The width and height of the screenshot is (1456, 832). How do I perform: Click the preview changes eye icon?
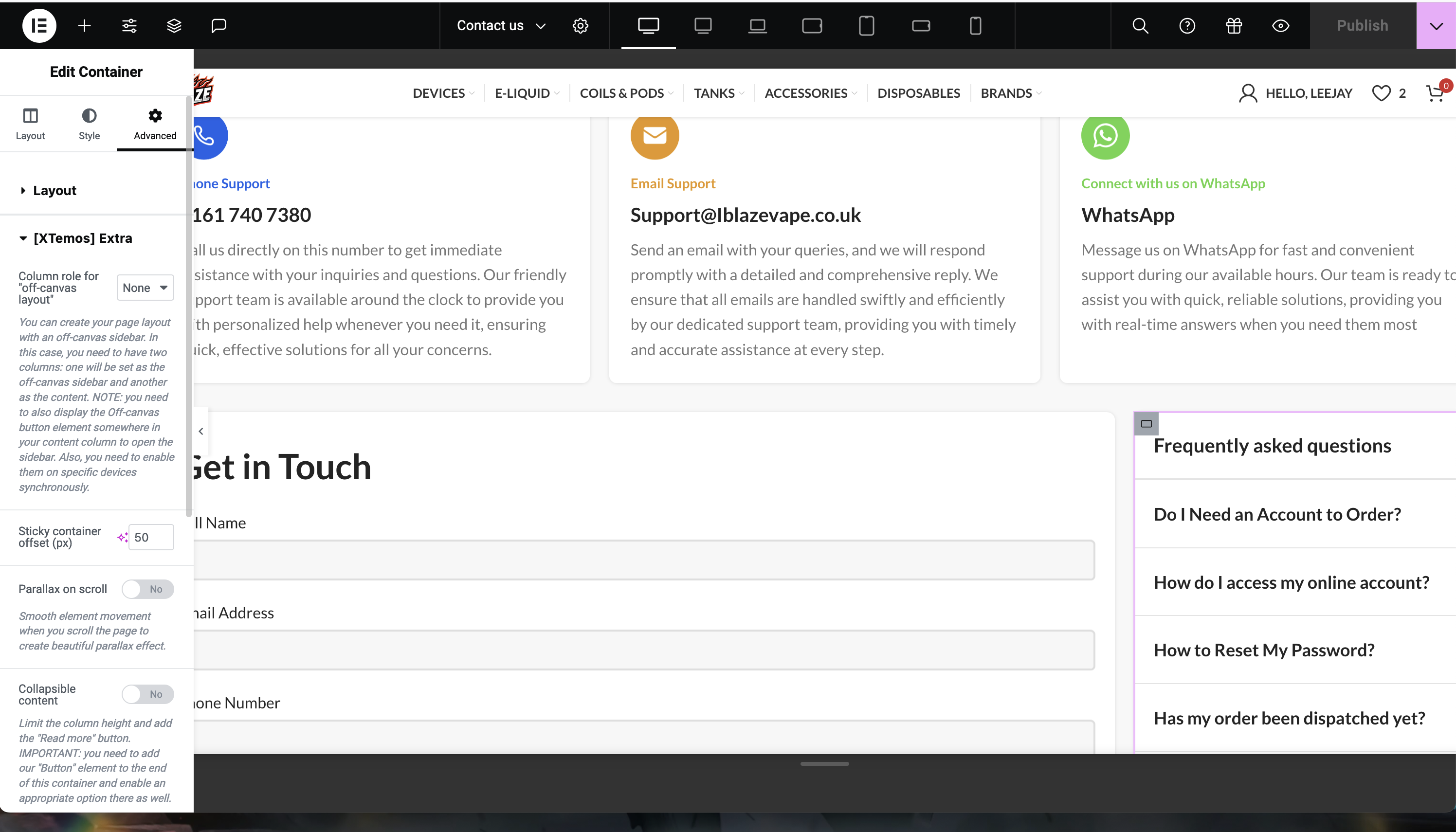1281,26
